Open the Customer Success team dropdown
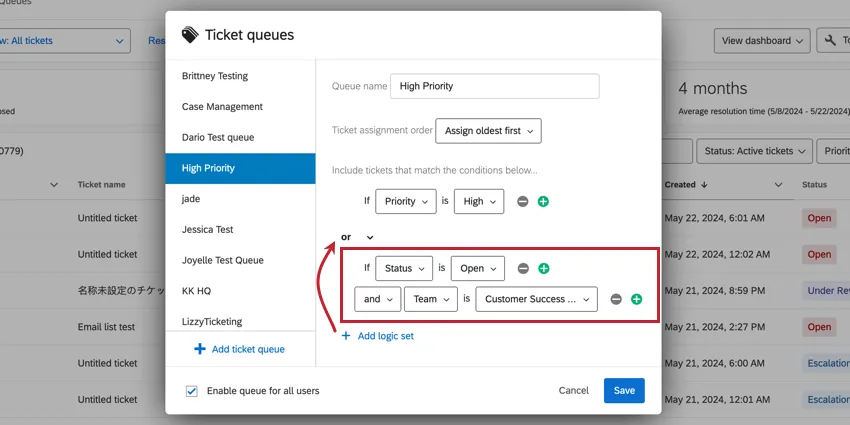 [536, 299]
